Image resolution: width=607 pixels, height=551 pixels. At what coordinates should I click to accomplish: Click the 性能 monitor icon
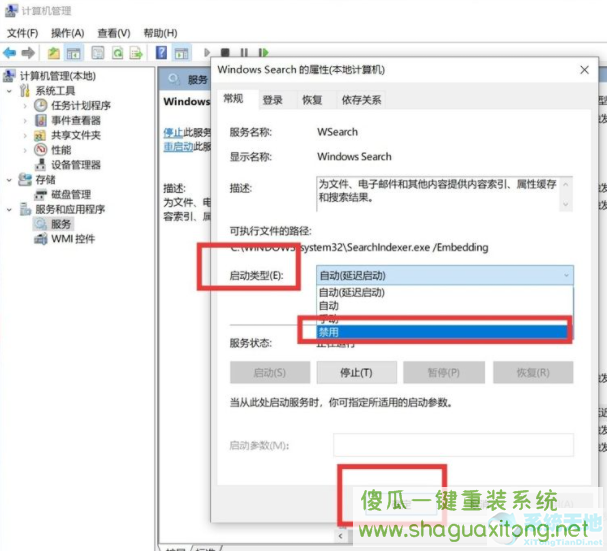(x=41, y=150)
